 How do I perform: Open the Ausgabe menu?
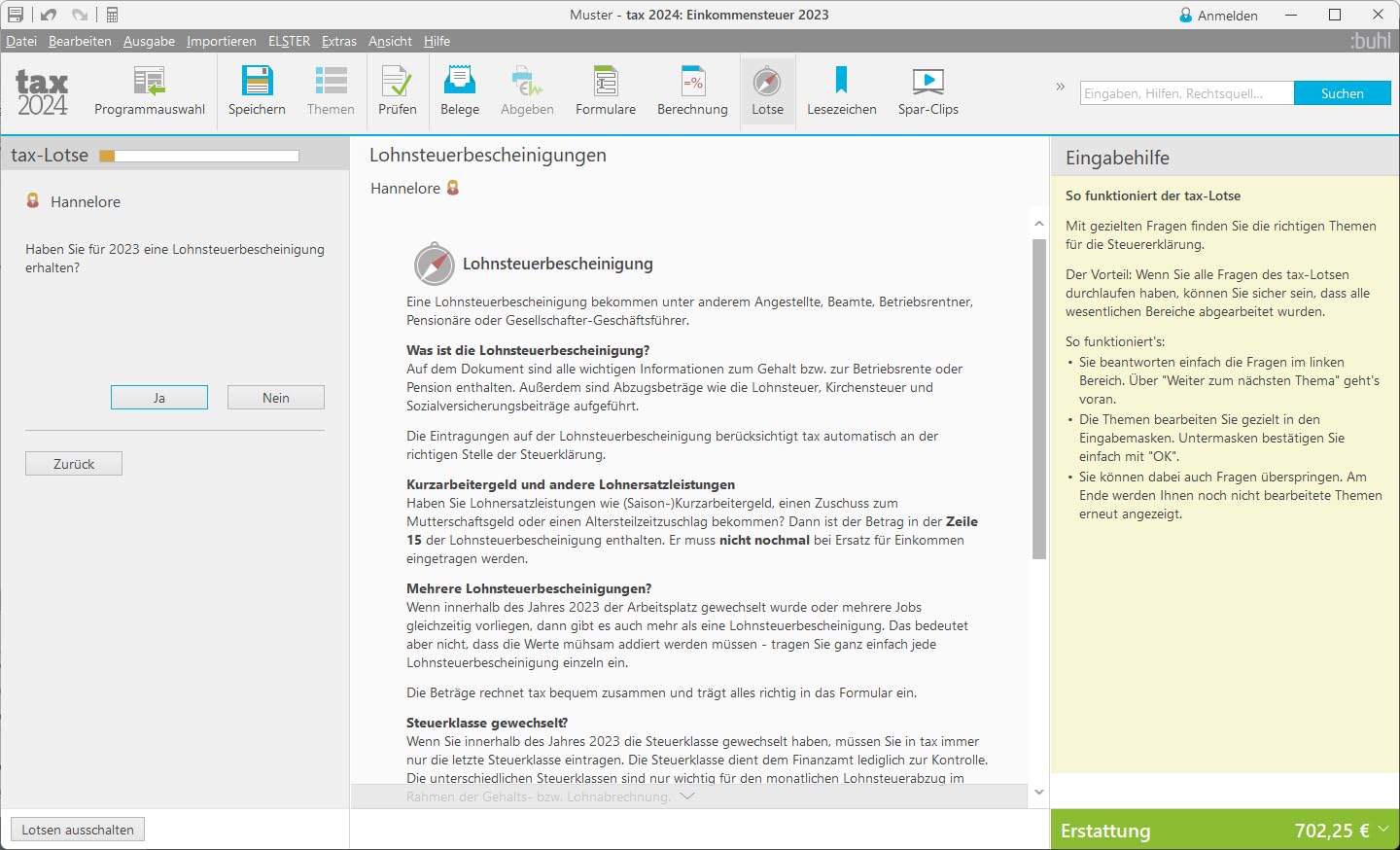[149, 41]
